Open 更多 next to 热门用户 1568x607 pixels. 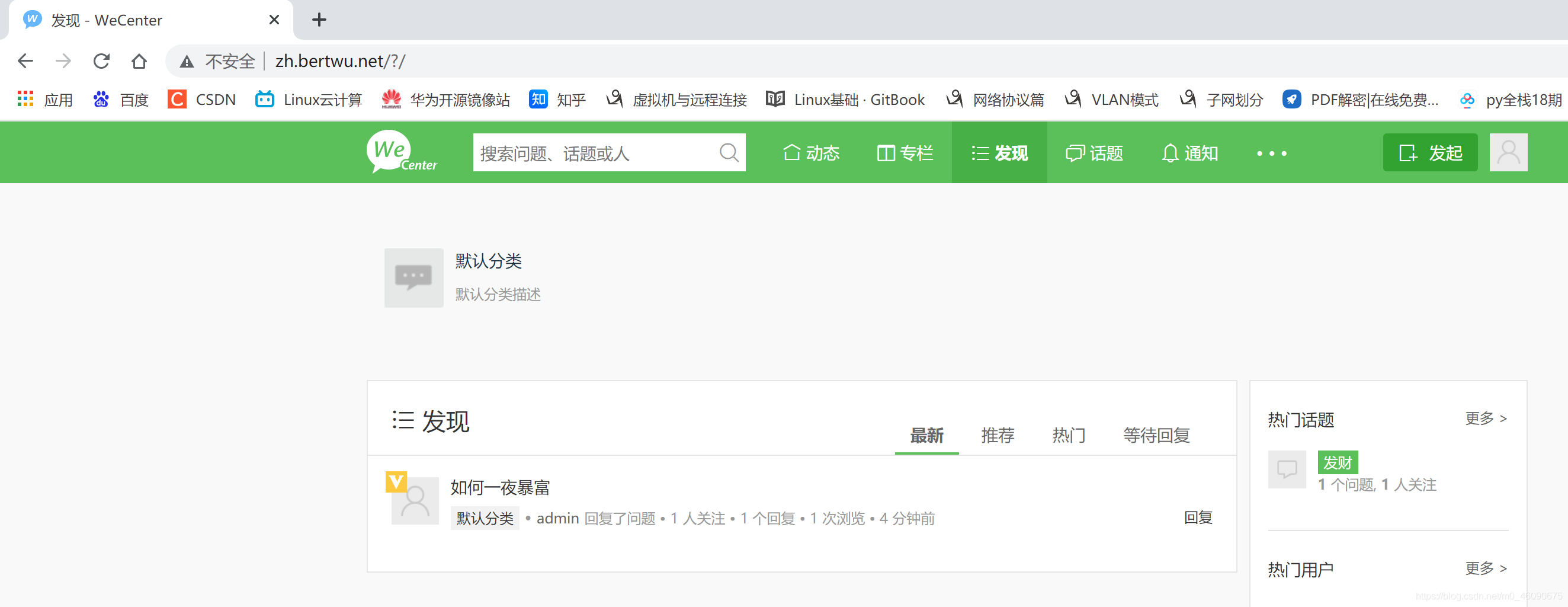tap(1486, 568)
